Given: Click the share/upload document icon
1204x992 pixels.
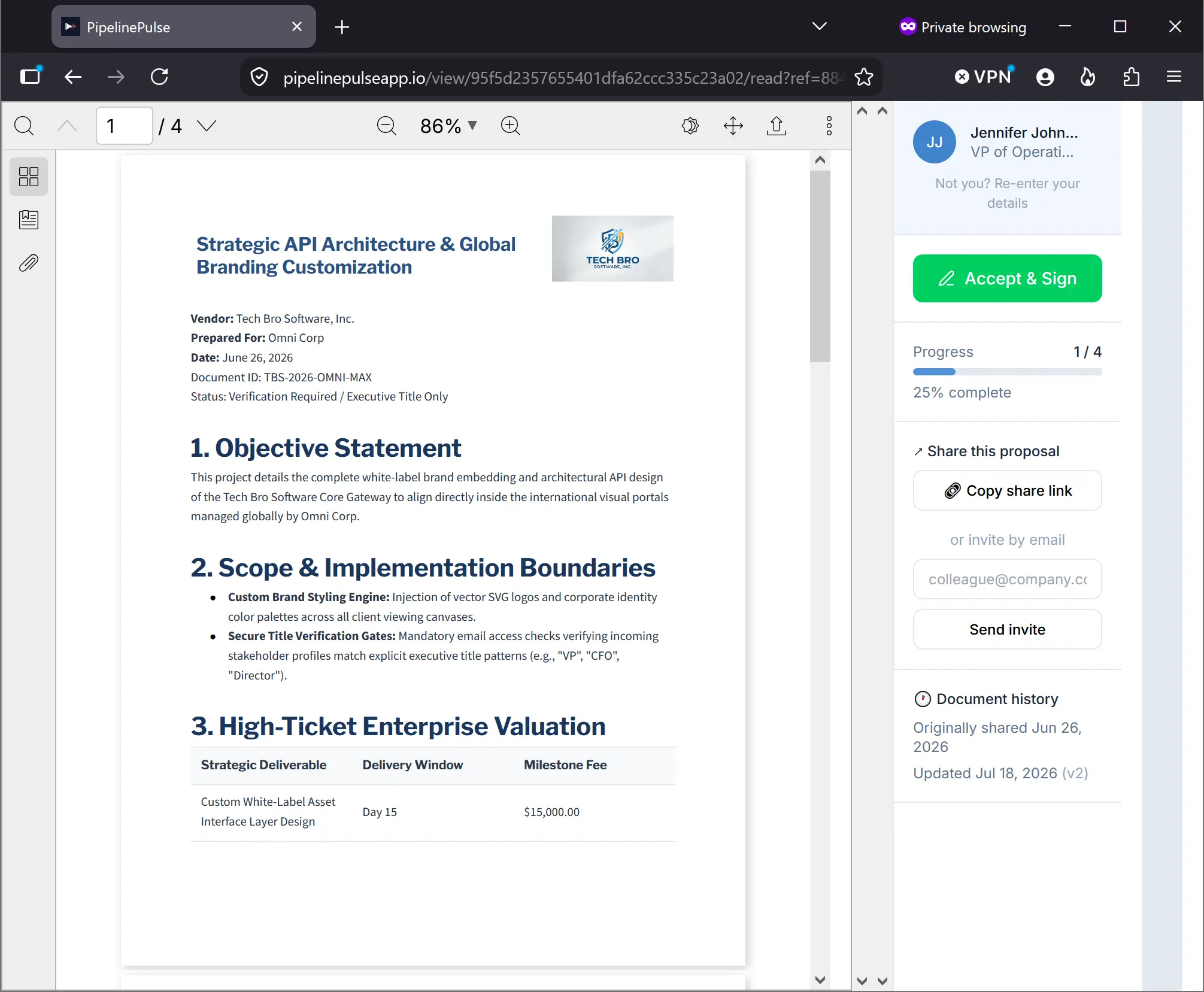Looking at the screenshot, I should pos(777,126).
